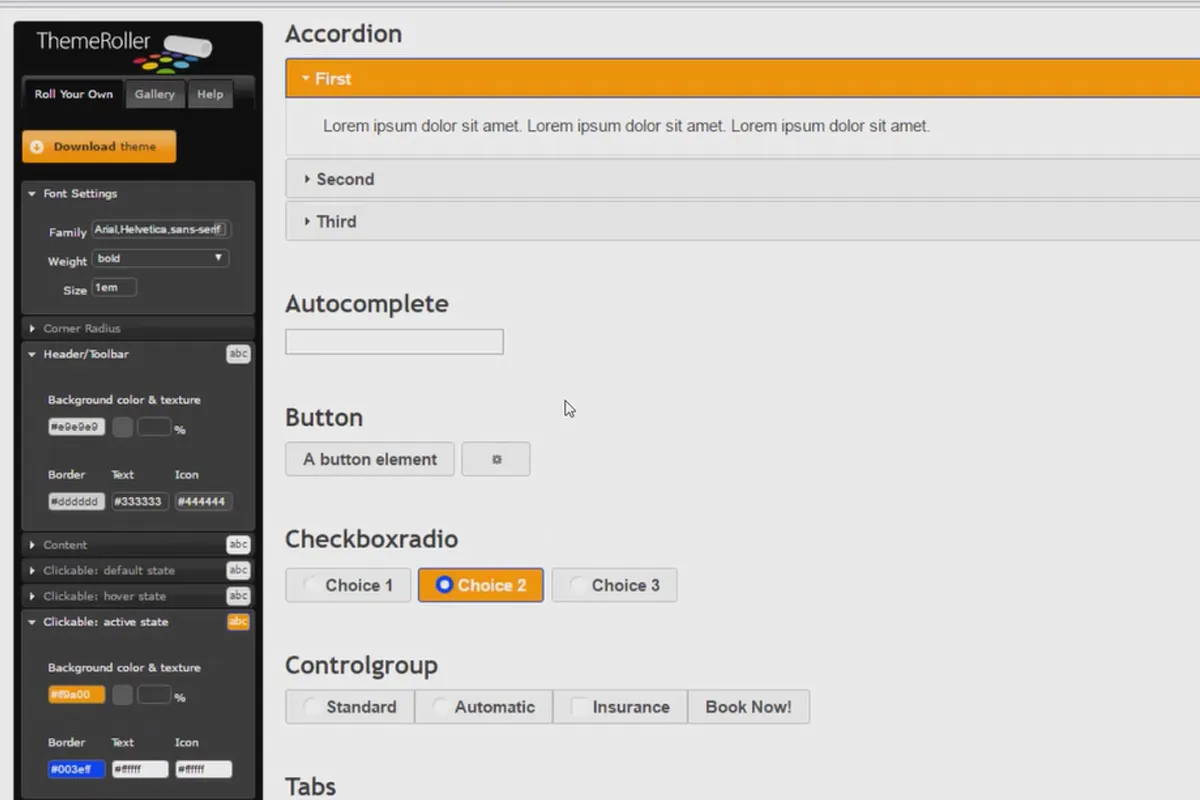The width and height of the screenshot is (1200, 800).
Task: Select the Automatic radio in Controlgroup
Action: (x=484, y=706)
